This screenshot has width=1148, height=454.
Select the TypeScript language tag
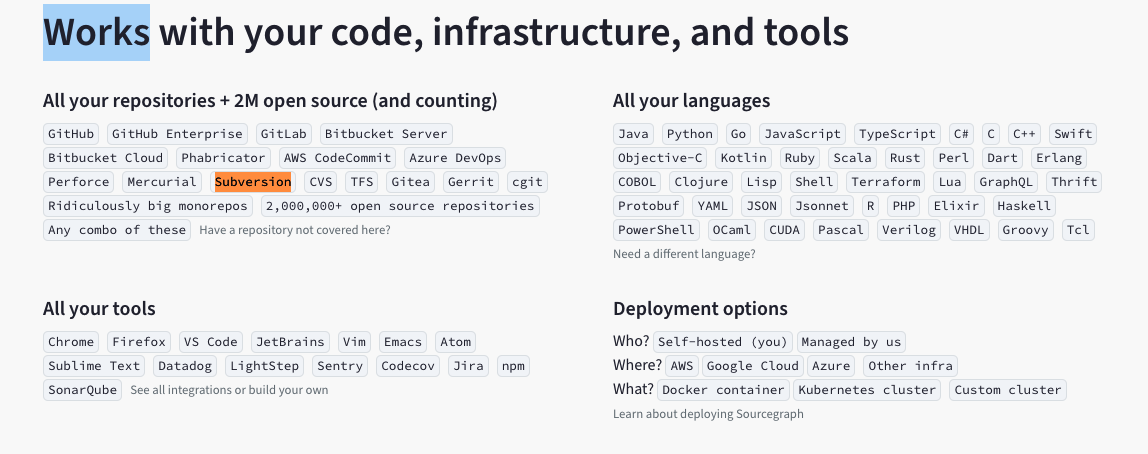click(898, 134)
